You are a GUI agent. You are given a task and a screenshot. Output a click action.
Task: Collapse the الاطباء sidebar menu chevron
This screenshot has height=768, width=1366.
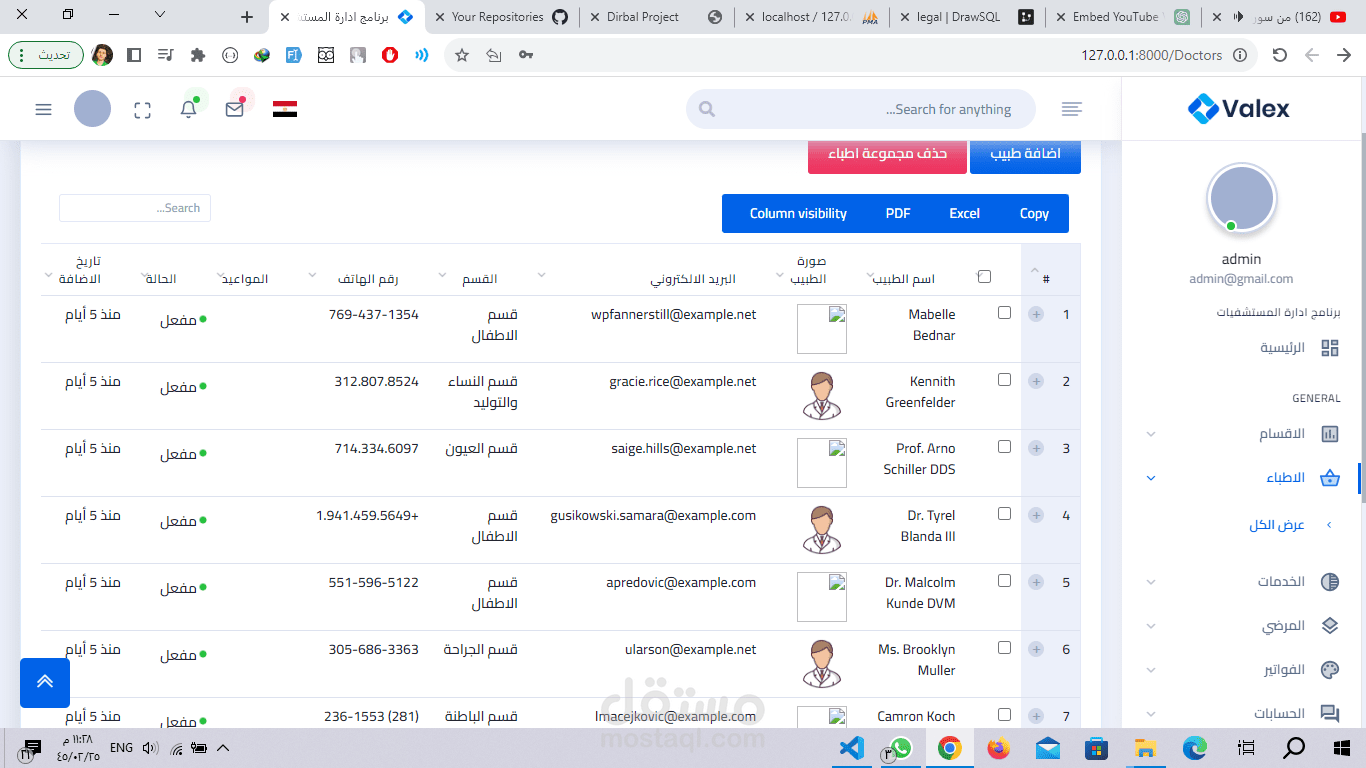[x=1151, y=478]
